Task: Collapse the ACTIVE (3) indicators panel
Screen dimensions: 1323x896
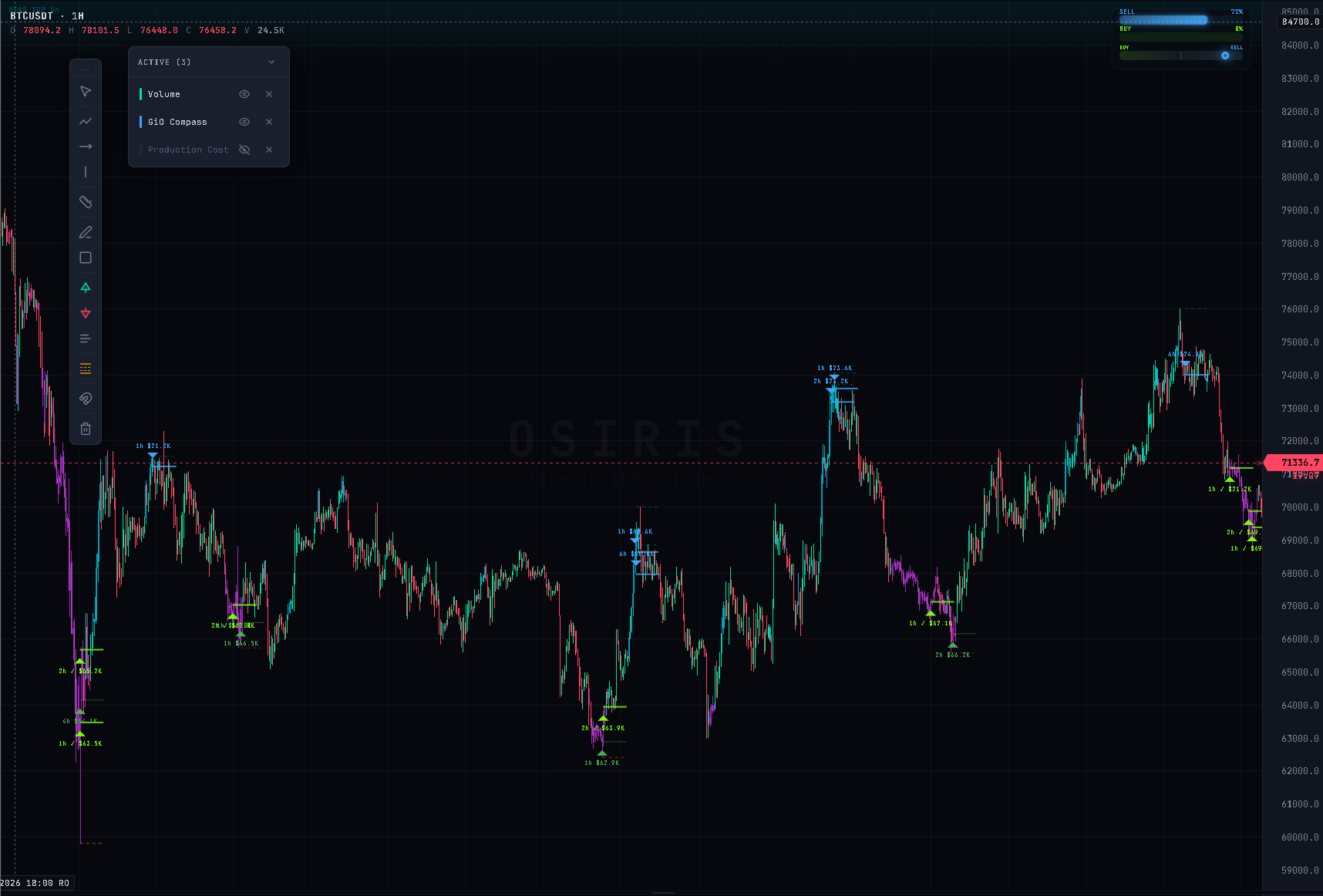Action: 271,62
